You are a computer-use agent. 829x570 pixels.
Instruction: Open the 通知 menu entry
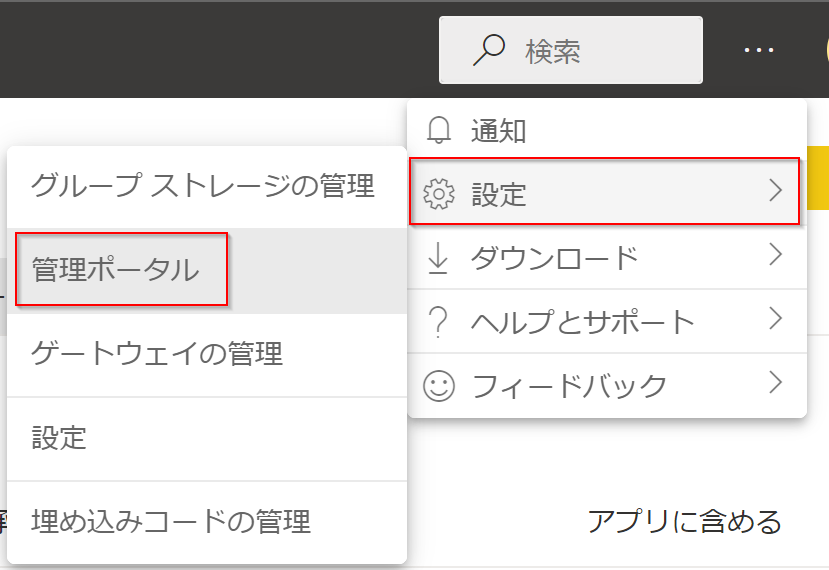tap(607, 130)
